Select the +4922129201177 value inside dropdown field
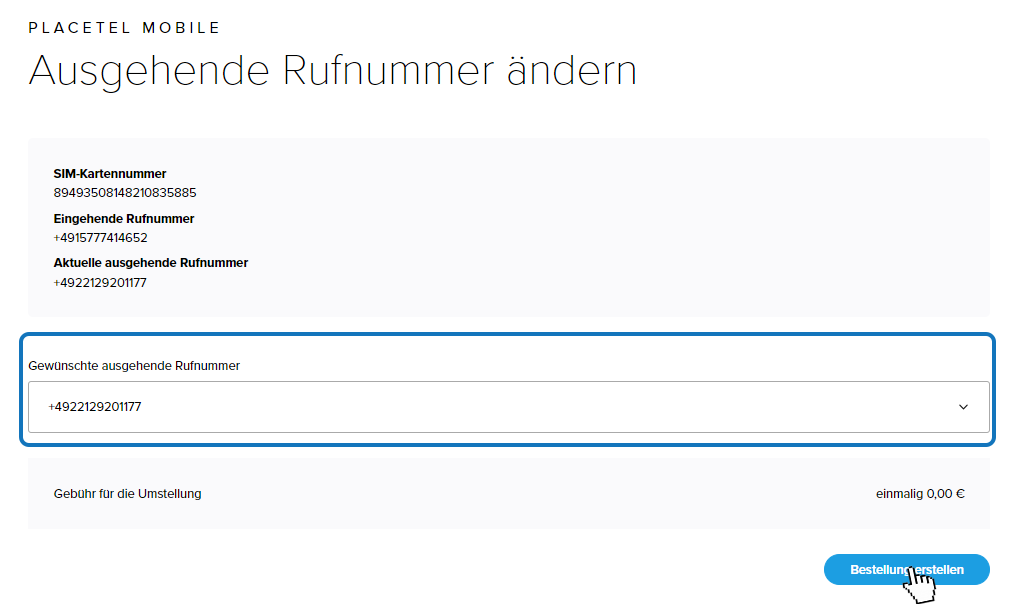Image resolution: width=1010 pixels, height=604 pixels. (x=95, y=407)
